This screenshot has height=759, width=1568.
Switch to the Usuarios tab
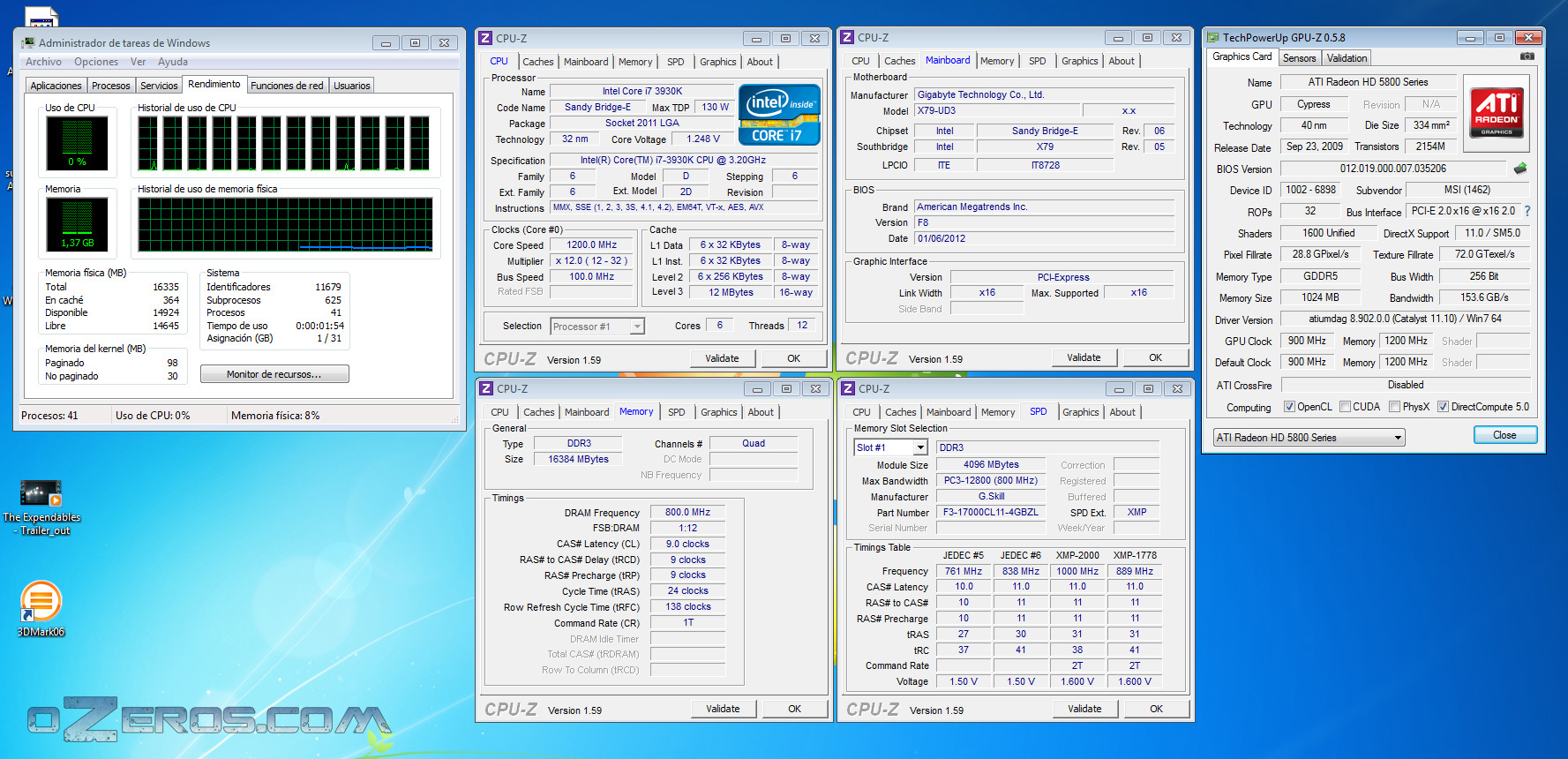[x=352, y=86]
